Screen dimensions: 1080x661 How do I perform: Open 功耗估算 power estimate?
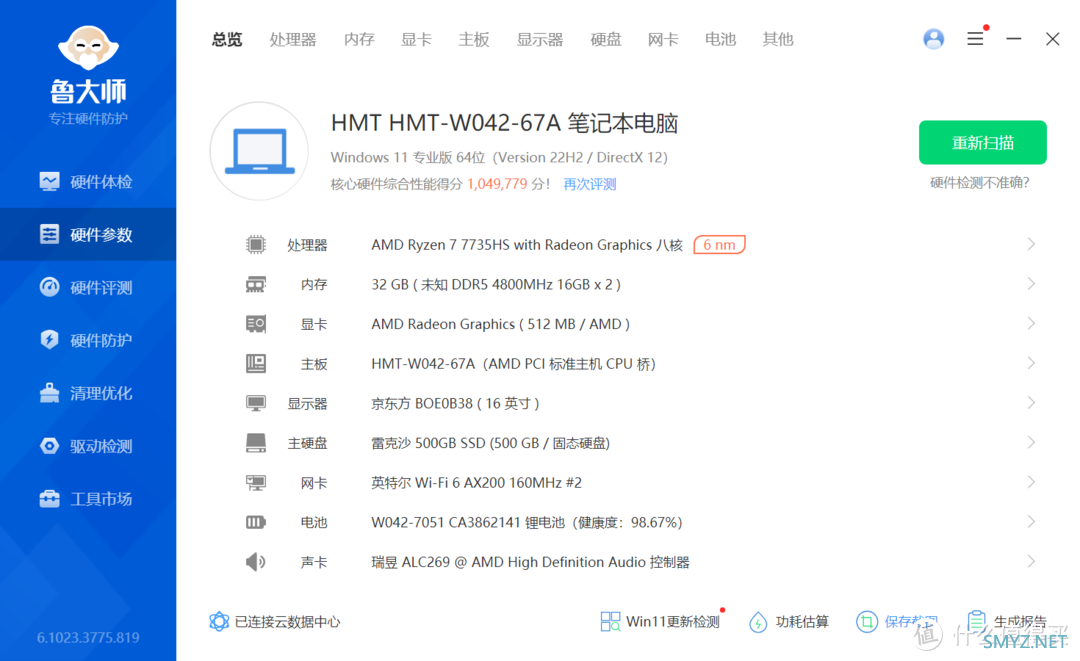pyautogui.click(x=789, y=622)
